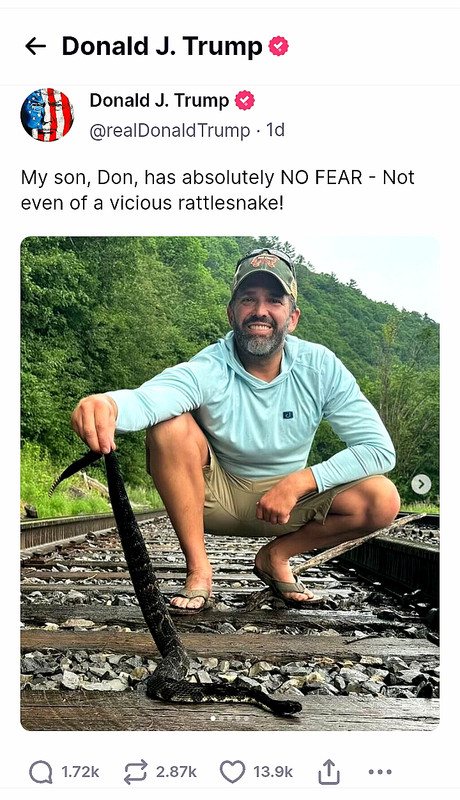The height and width of the screenshot is (800, 460).
Task: Open the Donald J. Trump author name in post
Action: [x=159, y=101]
